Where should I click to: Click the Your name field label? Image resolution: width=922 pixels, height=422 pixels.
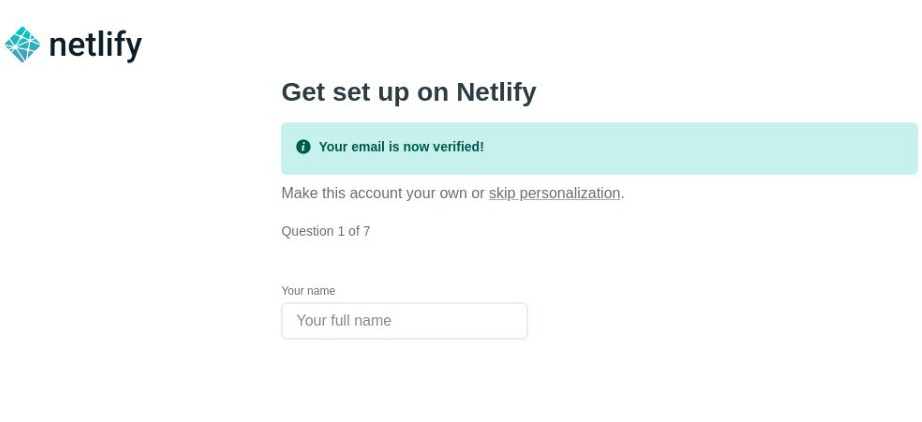(x=308, y=291)
